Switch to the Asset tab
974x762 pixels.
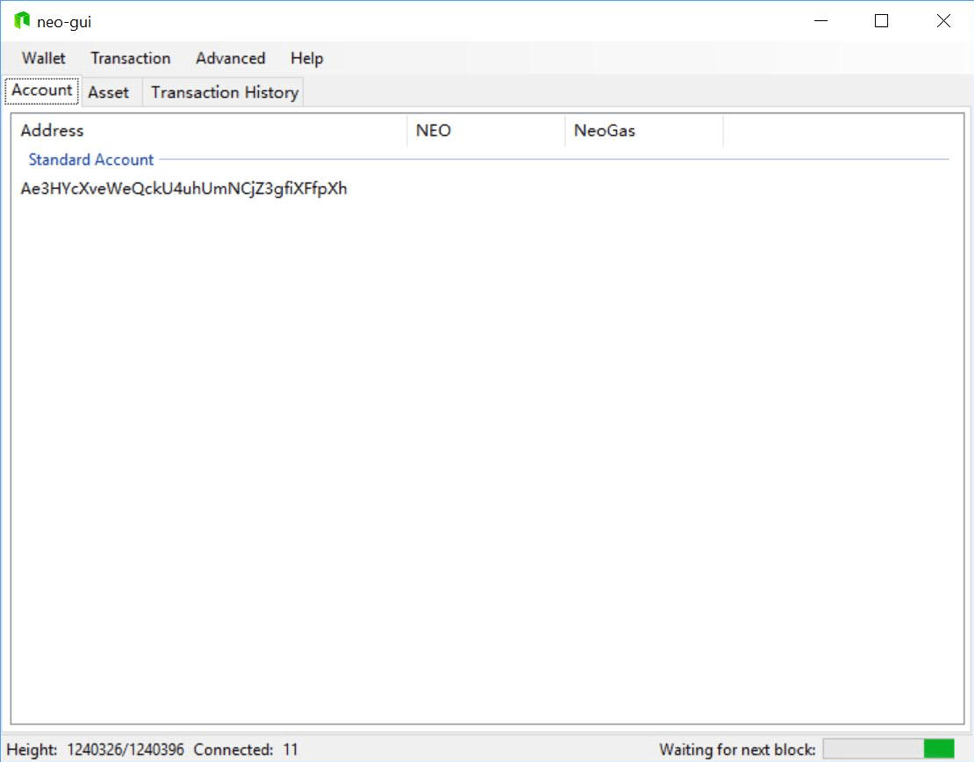pos(108,92)
